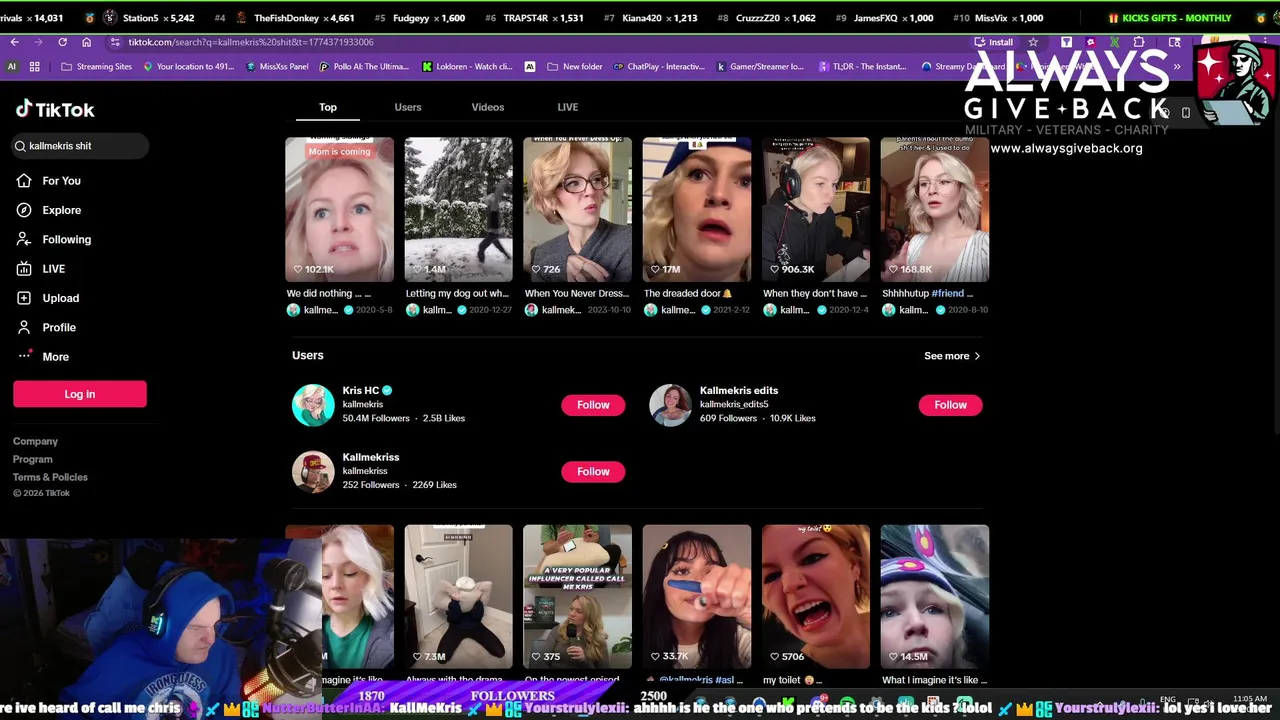
Task: Open the MissXss Panel bookmark
Action: [277, 67]
